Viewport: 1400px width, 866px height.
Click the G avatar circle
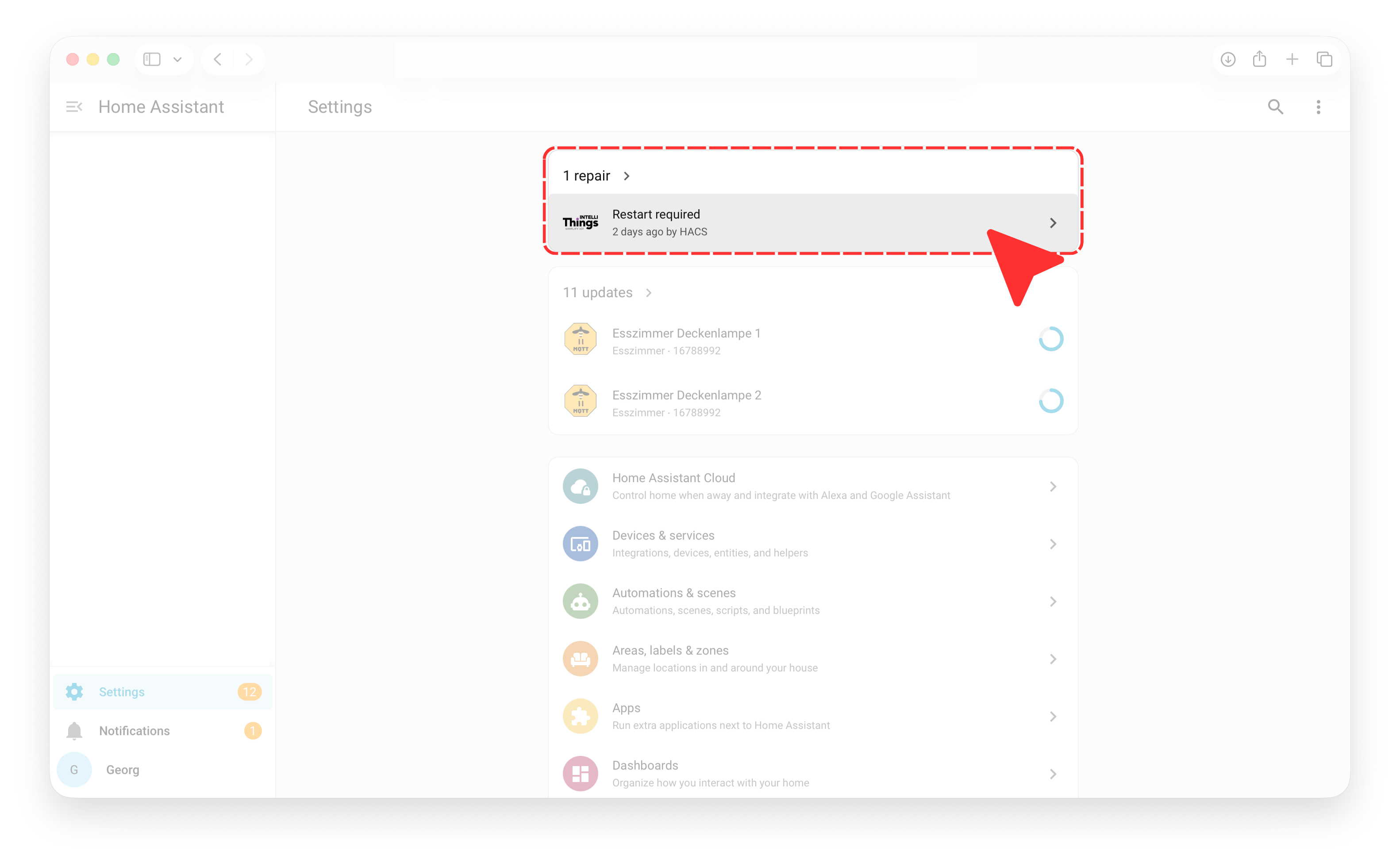[x=74, y=770]
